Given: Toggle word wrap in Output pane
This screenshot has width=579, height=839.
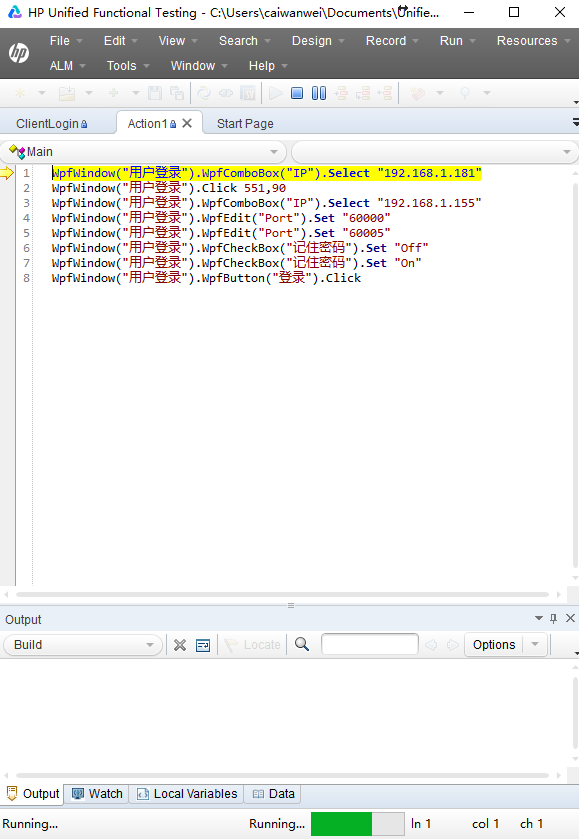Looking at the screenshot, I should (203, 645).
